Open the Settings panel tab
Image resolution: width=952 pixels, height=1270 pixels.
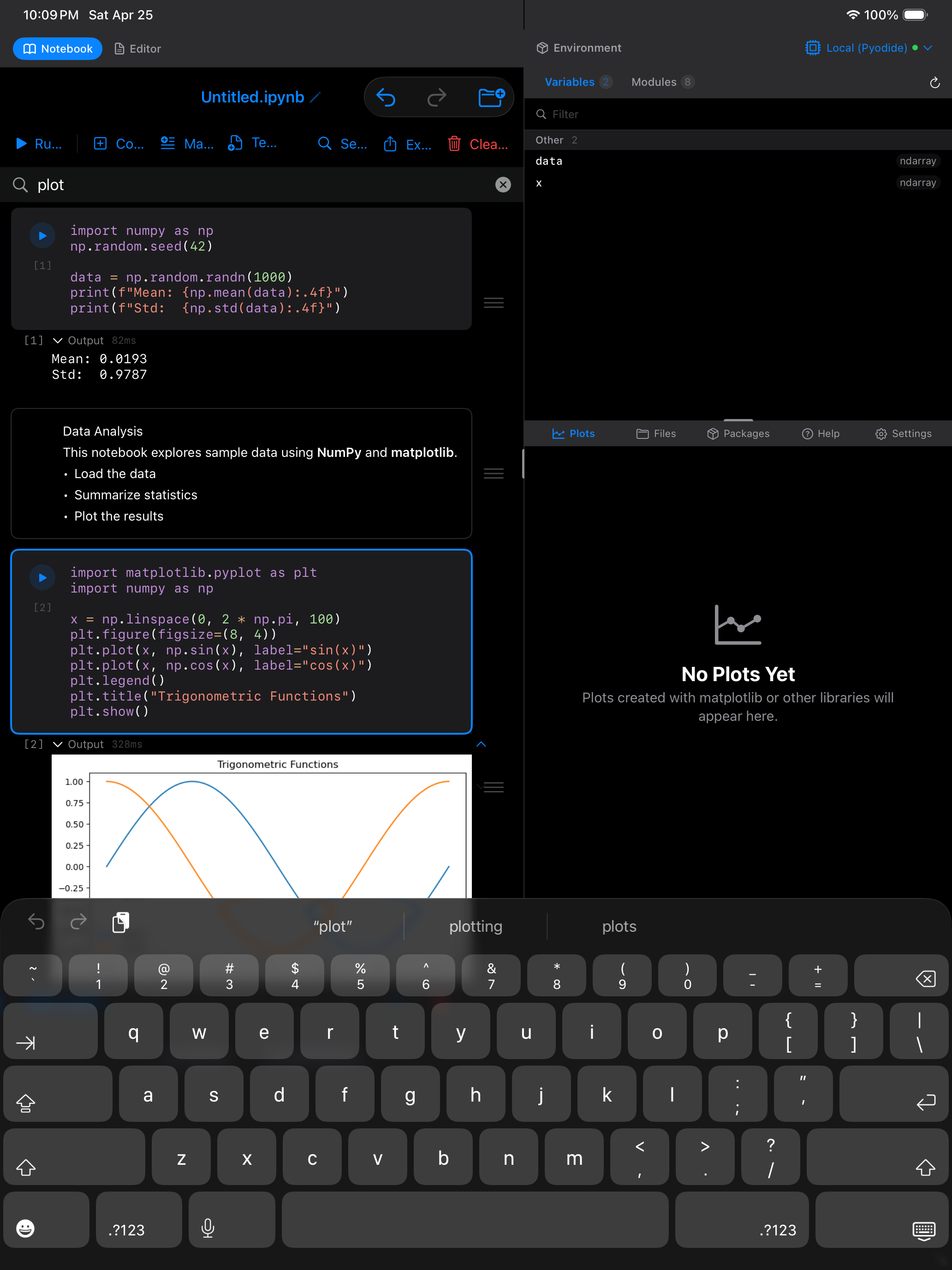903,433
